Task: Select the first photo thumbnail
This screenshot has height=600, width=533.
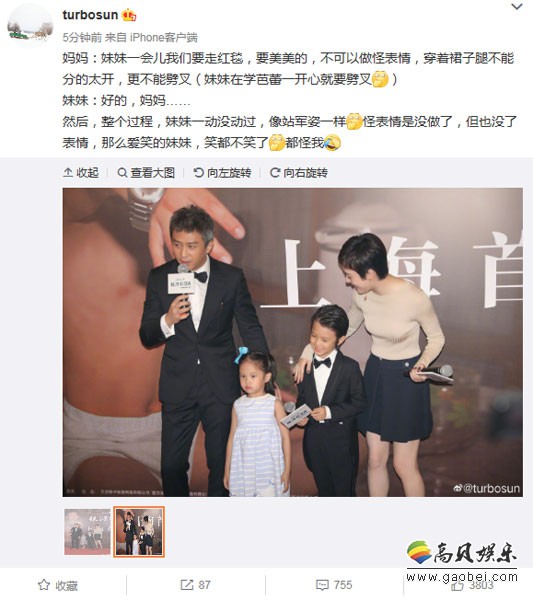Action: pyautogui.click(x=87, y=532)
